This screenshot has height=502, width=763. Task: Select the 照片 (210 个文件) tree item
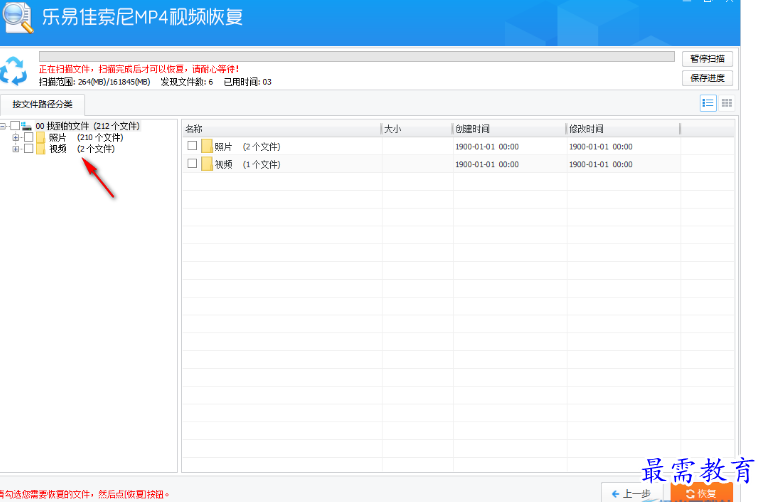pyautogui.click(x=86, y=138)
